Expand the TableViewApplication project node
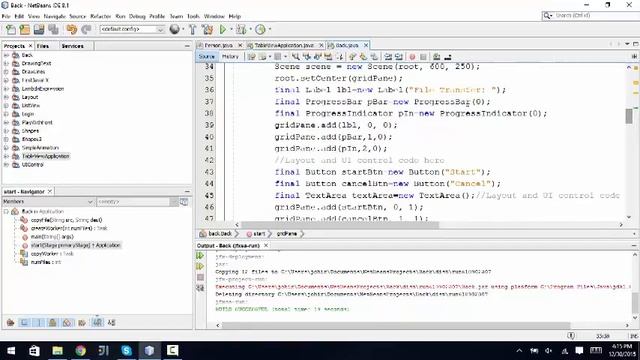The height and width of the screenshot is (360, 640). (6, 156)
